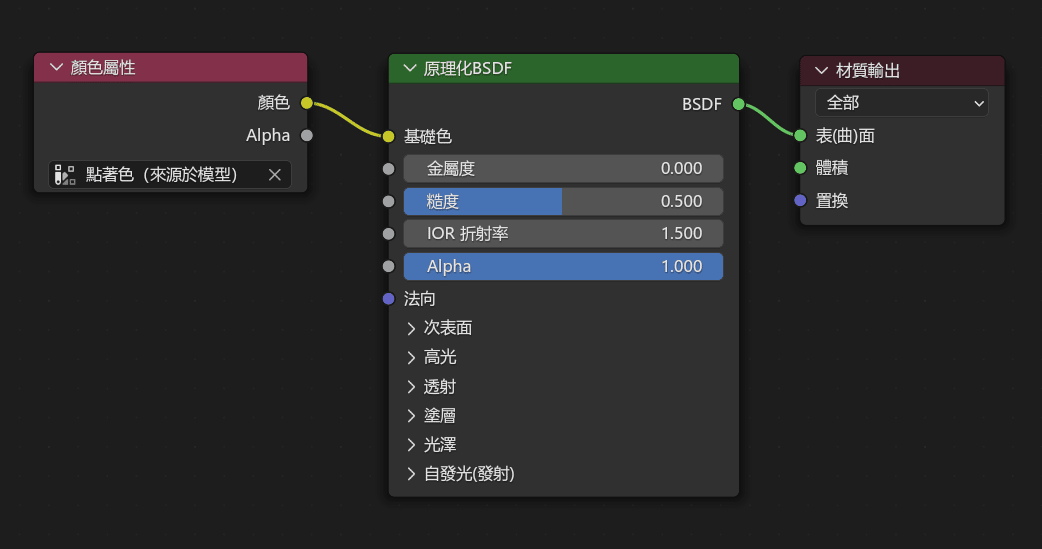Click the green BSDF output socket

click(x=738, y=104)
